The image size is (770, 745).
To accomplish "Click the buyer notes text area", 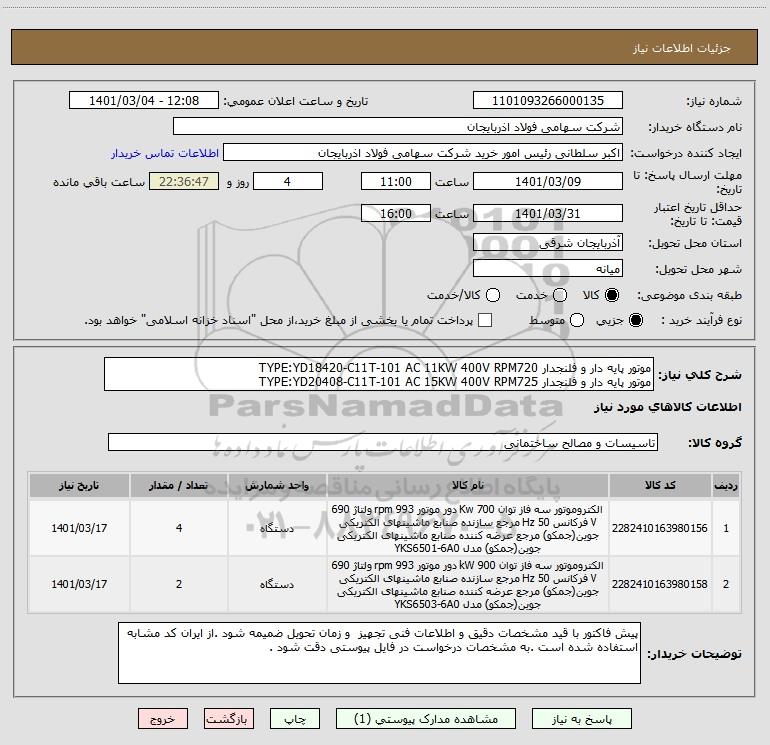I will (x=379, y=653).
